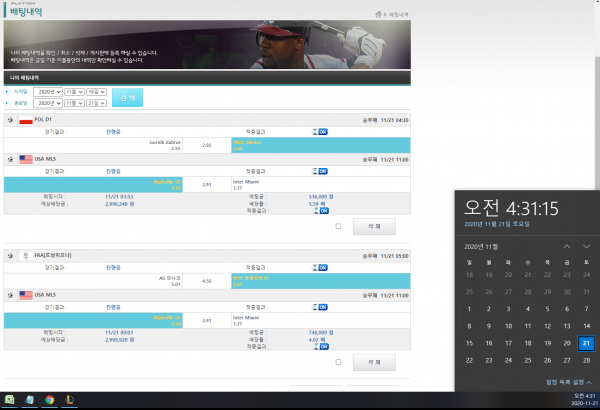Open the start date year dropdown

48,92
